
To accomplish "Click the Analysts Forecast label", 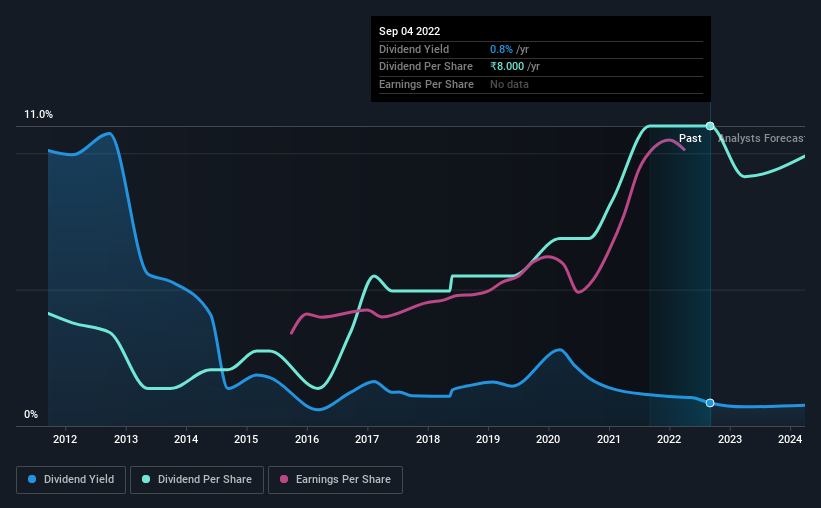I will 761,138.
